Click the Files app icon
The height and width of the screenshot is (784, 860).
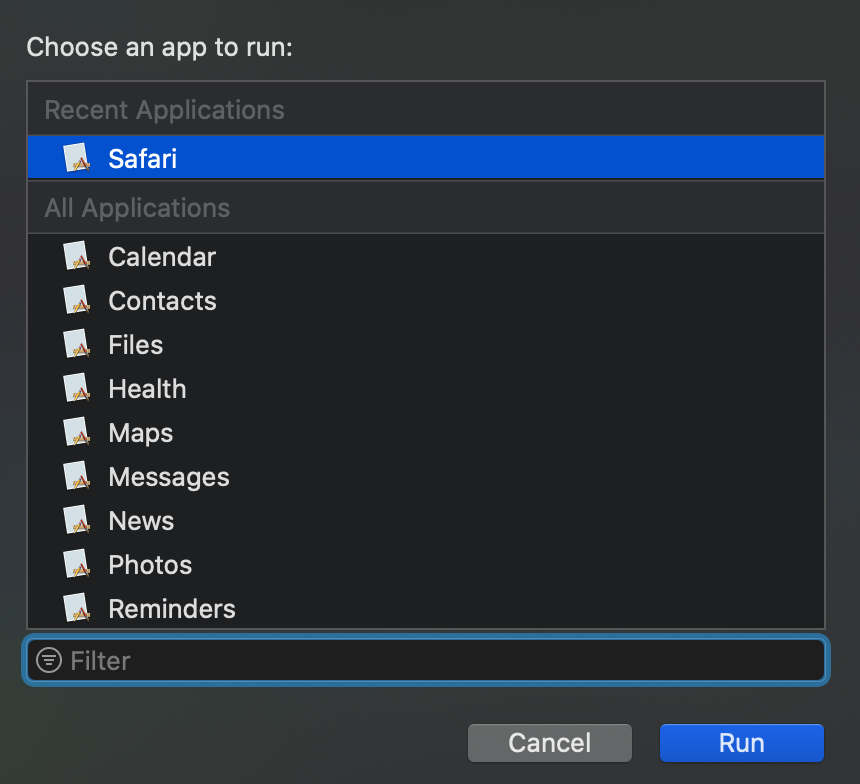[77, 344]
